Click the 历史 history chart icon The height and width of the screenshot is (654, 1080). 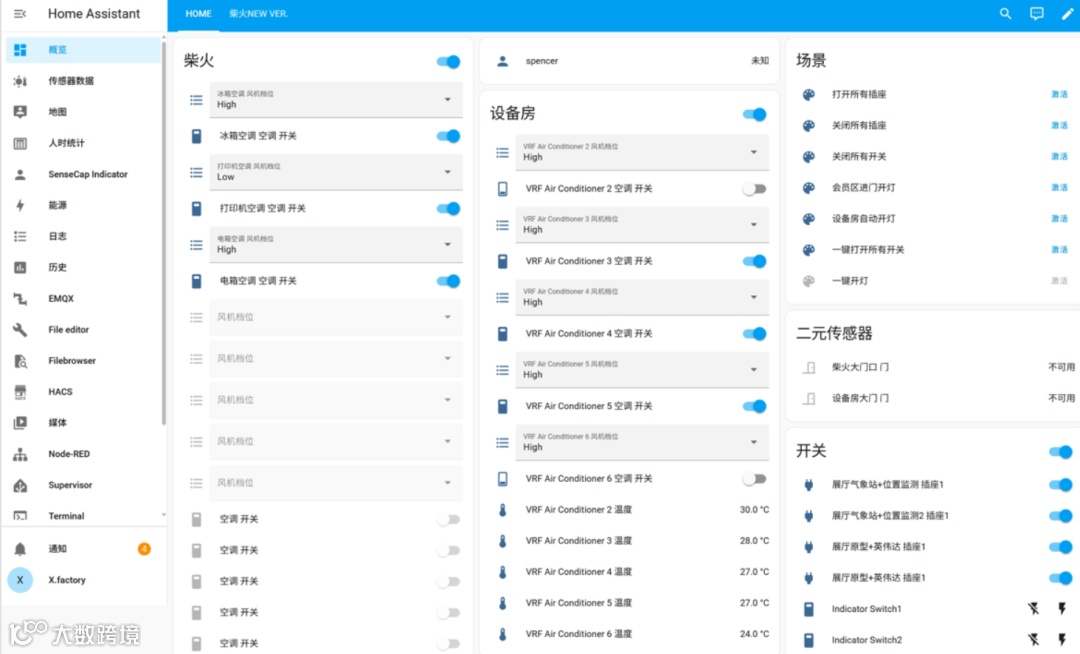point(20,267)
